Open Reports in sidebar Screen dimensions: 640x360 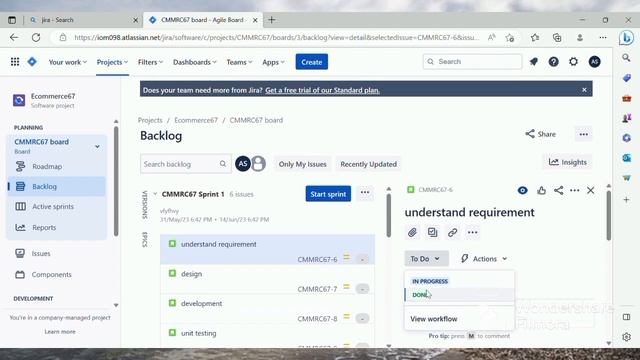pyautogui.click(x=57, y=227)
